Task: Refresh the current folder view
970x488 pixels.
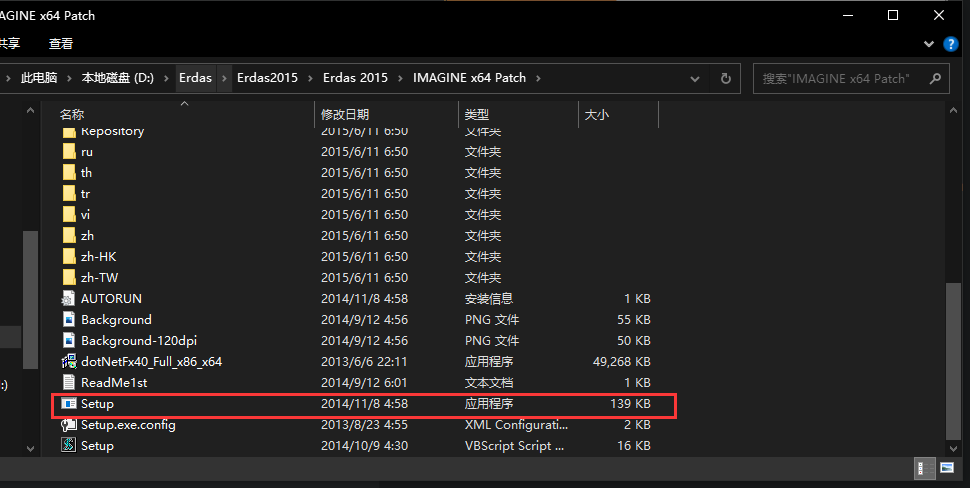Action: pyautogui.click(x=726, y=79)
